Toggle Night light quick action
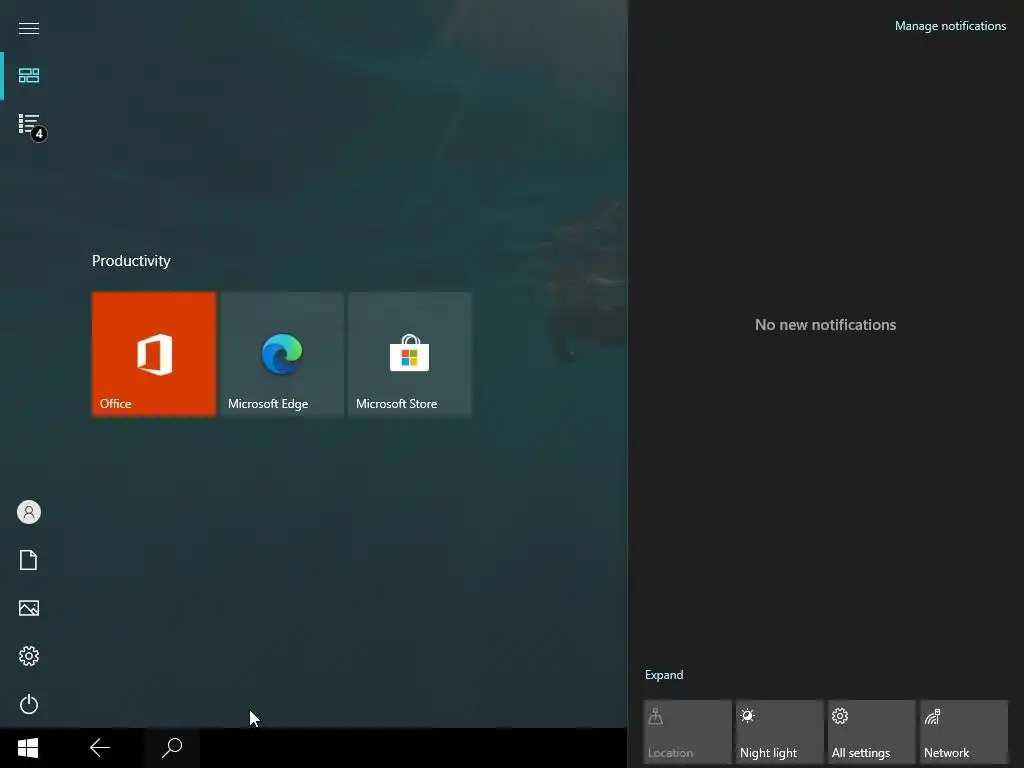The width and height of the screenshot is (1024, 768). (779, 732)
